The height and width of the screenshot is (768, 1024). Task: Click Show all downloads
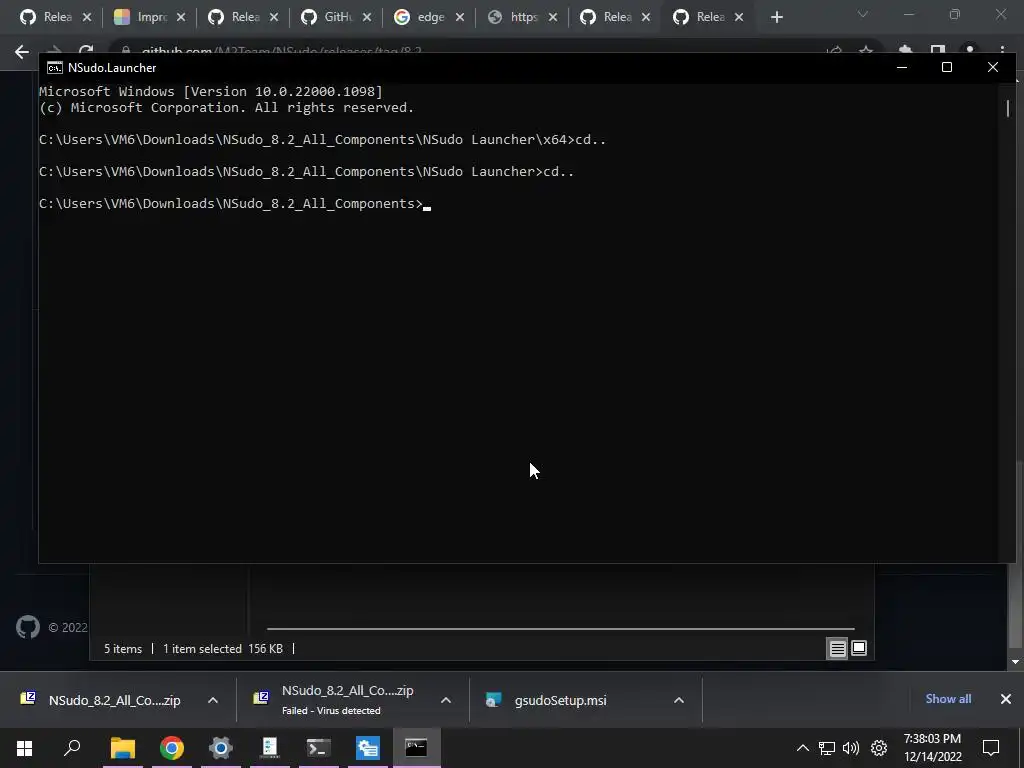point(948,699)
